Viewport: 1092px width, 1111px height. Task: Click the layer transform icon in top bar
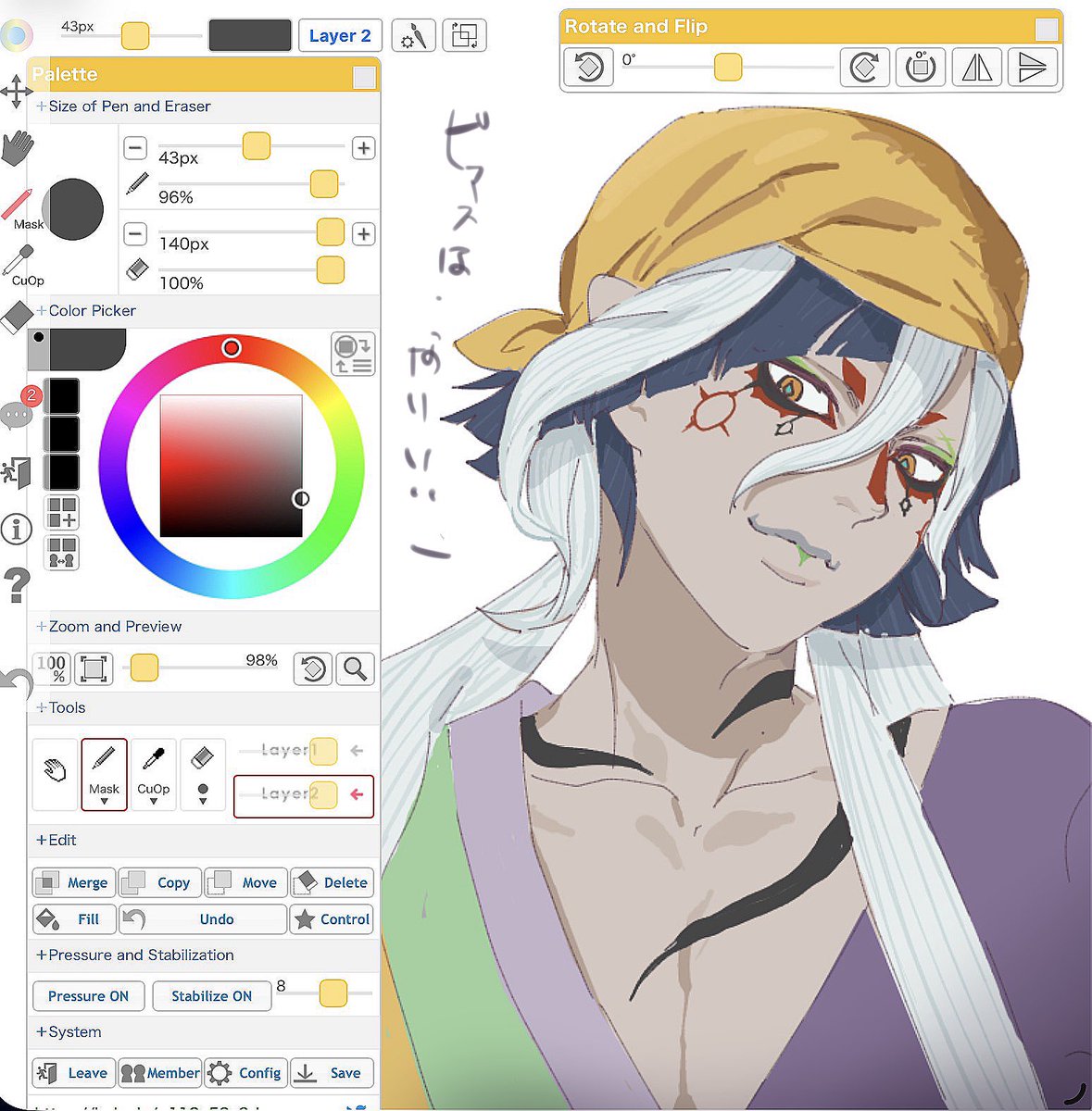464,36
